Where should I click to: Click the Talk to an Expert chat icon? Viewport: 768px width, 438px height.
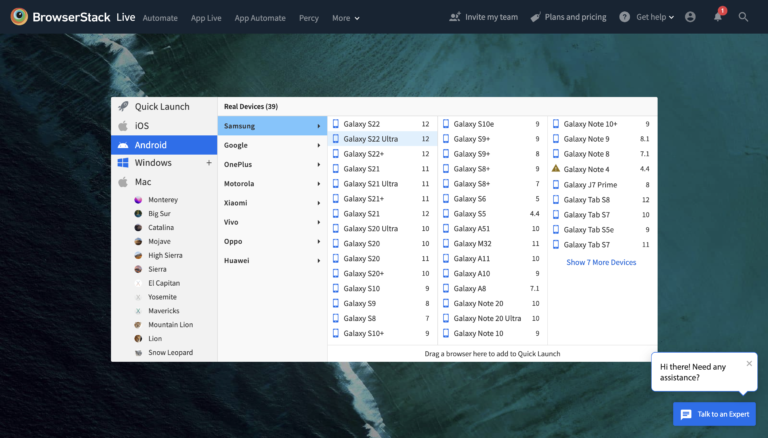[686, 414]
